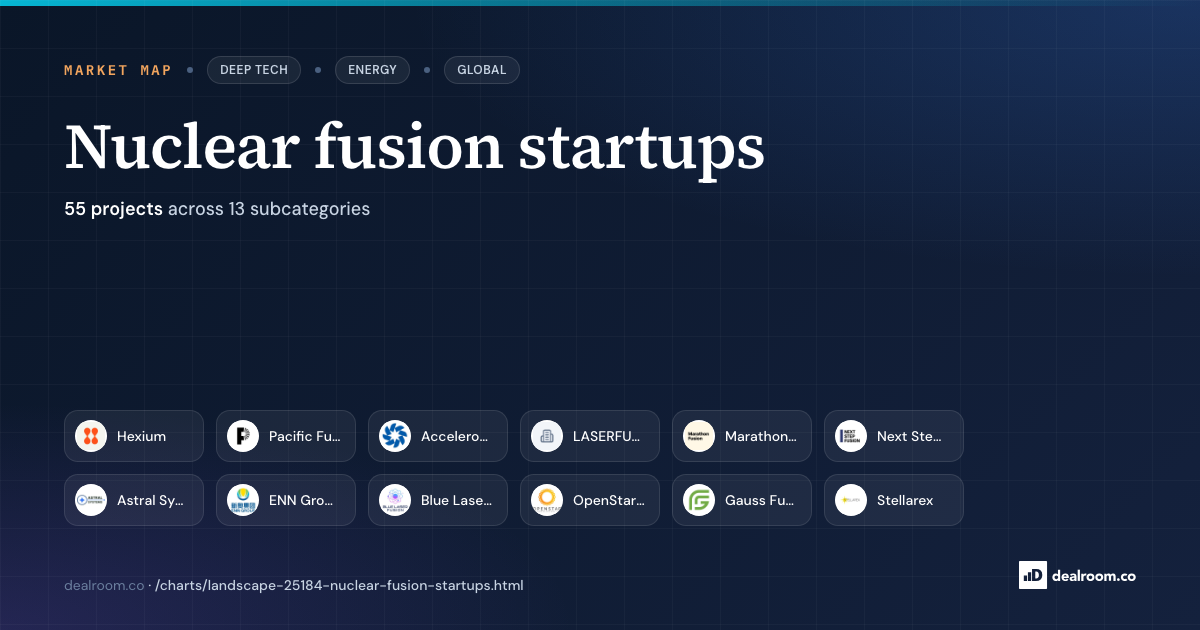Click the landscape-25184 chart URL path

point(339,585)
